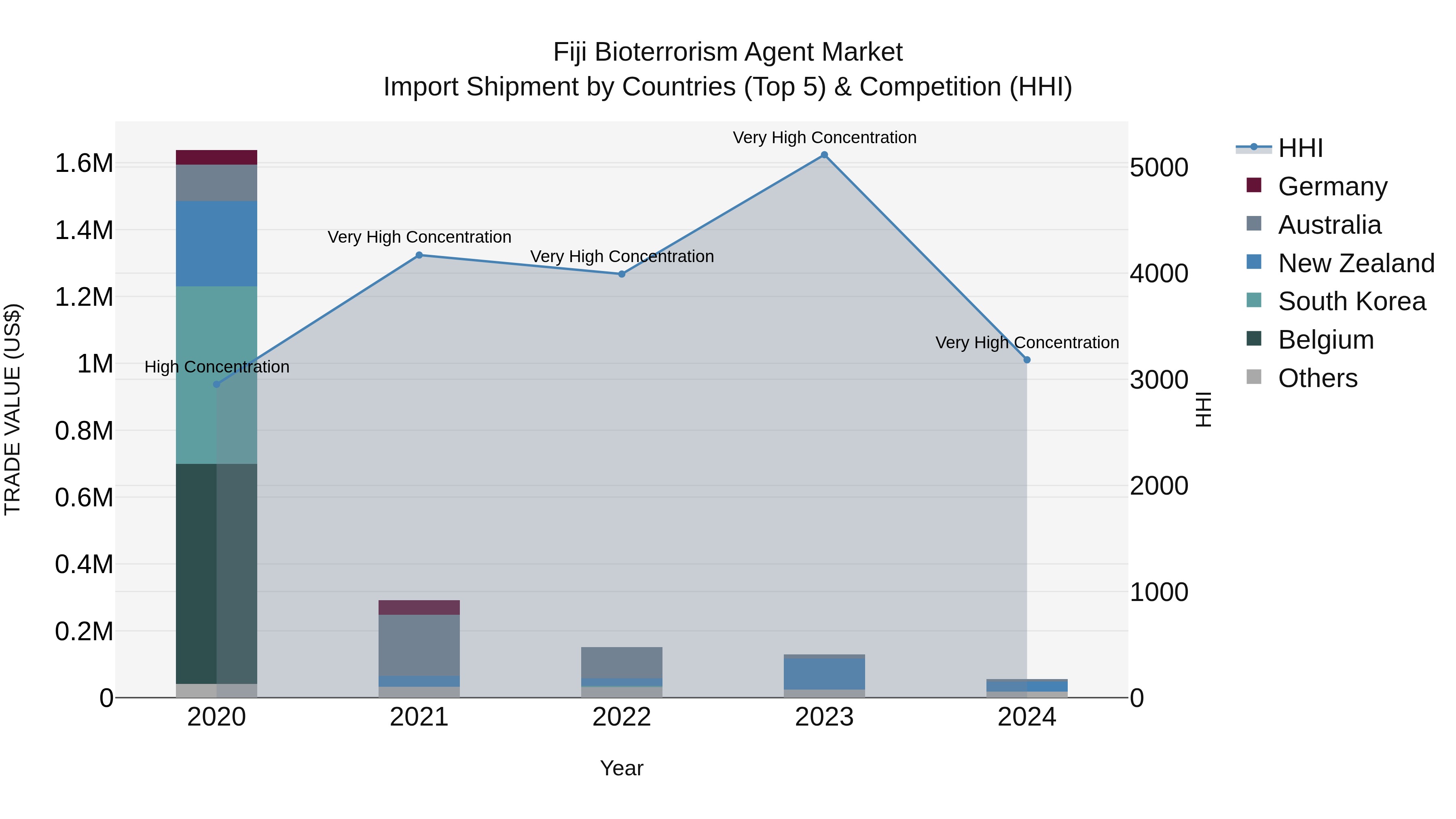Toggle South Korea series in legend

(x=1335, y=301)
